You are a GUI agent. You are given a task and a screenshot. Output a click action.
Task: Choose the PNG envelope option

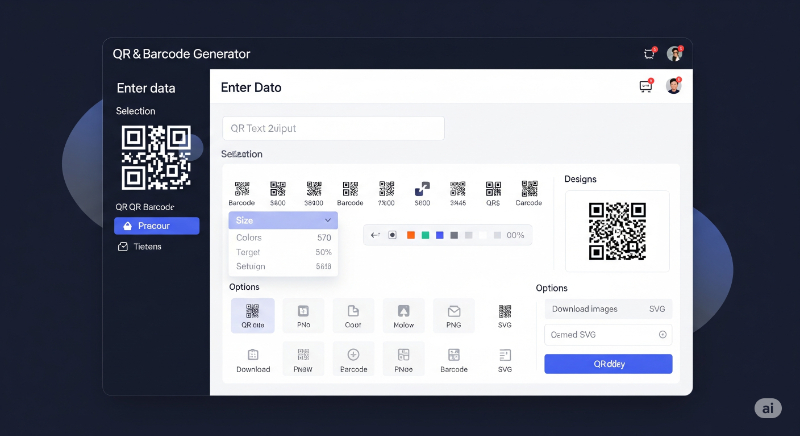click(x=454, y=316)
